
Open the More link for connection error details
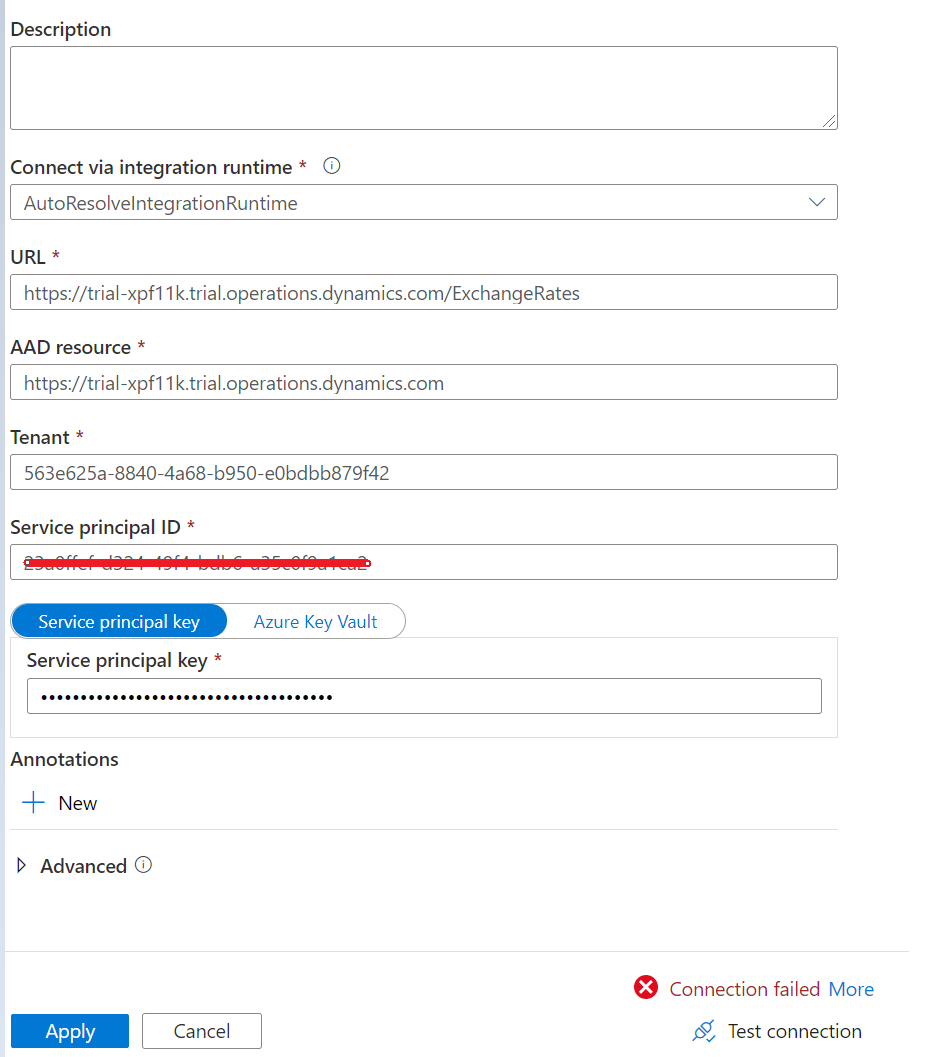(851, 989)
